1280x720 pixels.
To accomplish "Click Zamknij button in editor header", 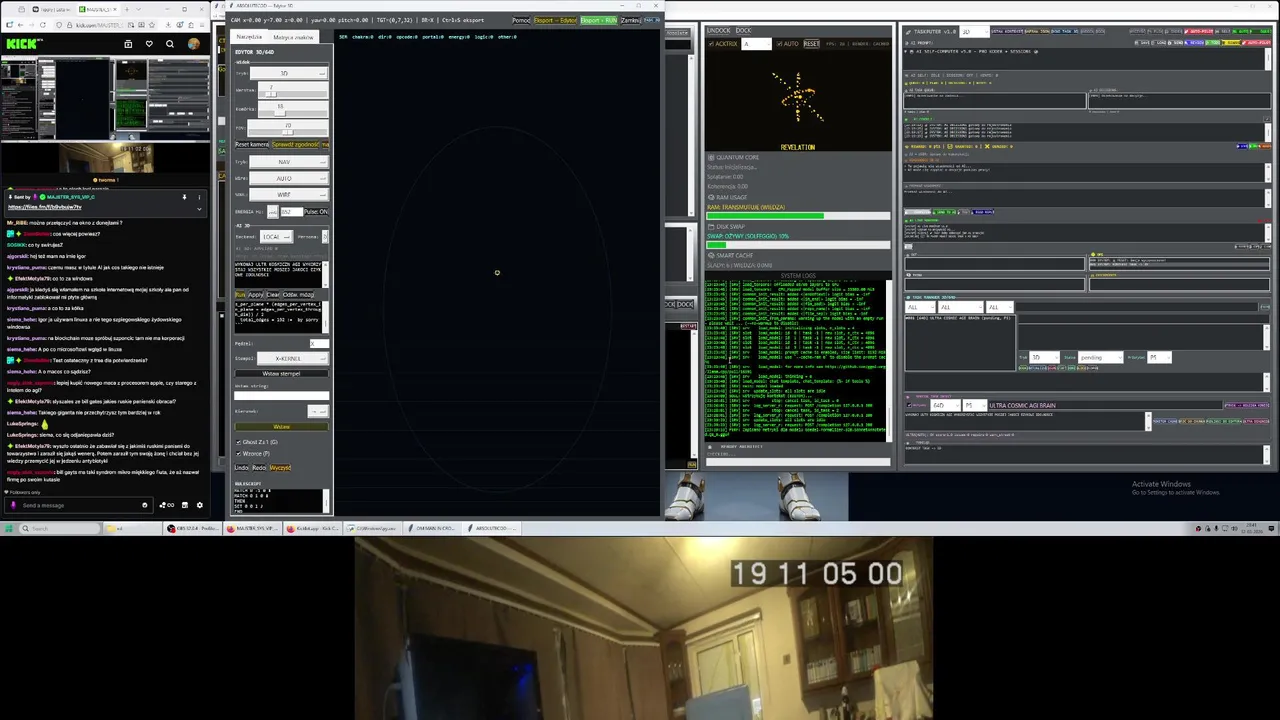I will point(630,20).
